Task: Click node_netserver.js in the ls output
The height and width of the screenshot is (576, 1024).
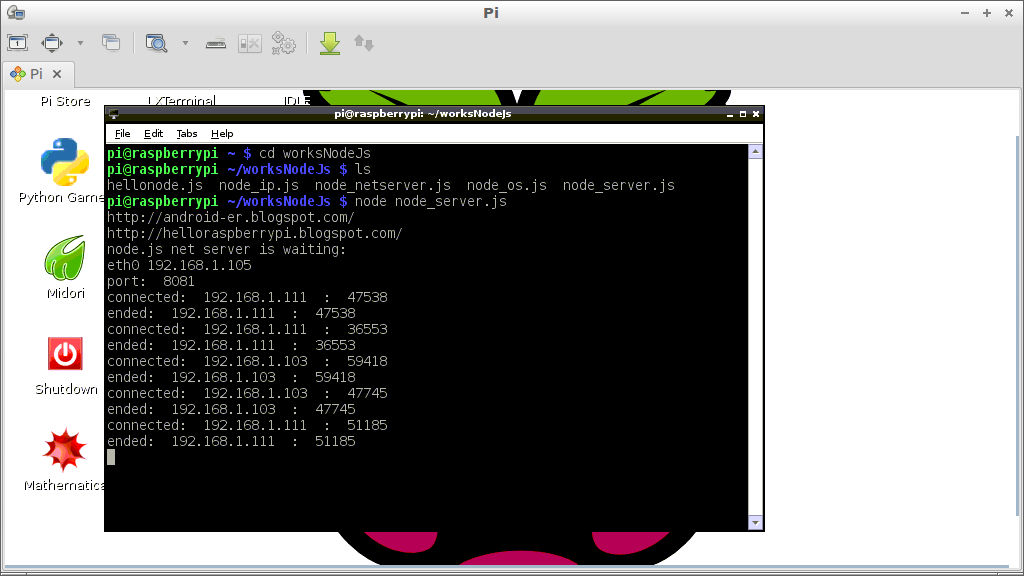Action: 383,185
